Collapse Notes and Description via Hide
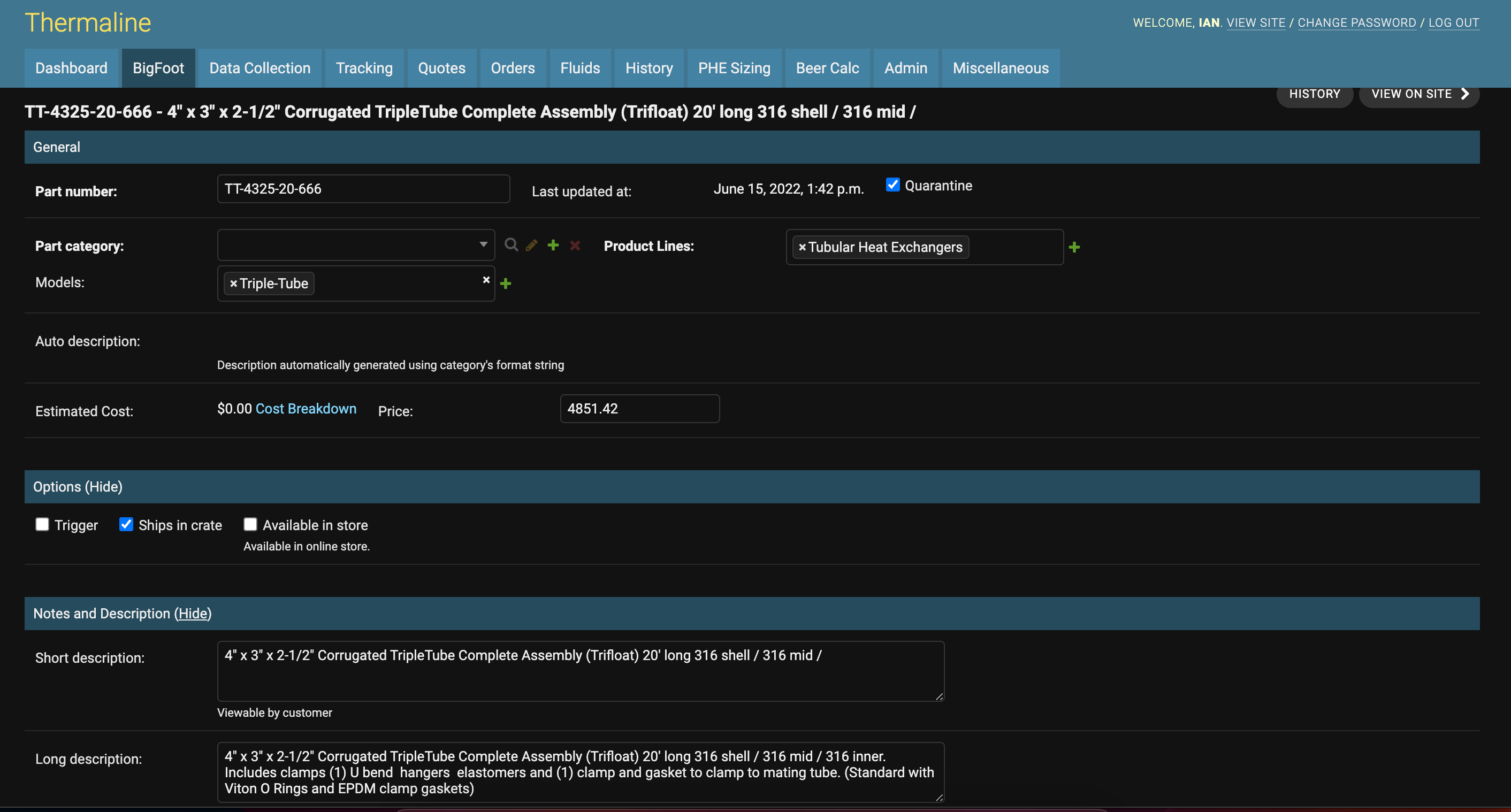1511x812 pixels. click(x=193, y=613)
